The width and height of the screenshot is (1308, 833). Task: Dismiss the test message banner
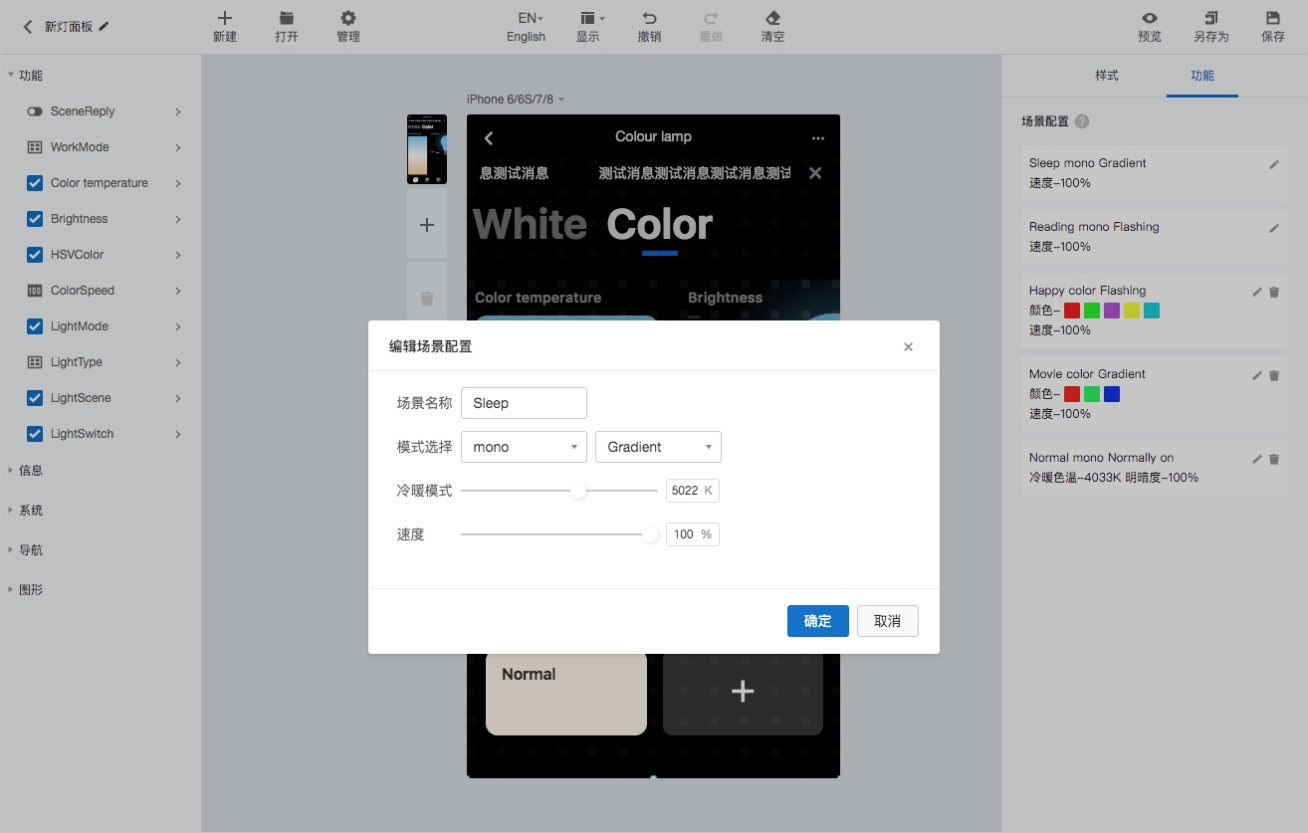pyautogui.click(x=815, y=173)
